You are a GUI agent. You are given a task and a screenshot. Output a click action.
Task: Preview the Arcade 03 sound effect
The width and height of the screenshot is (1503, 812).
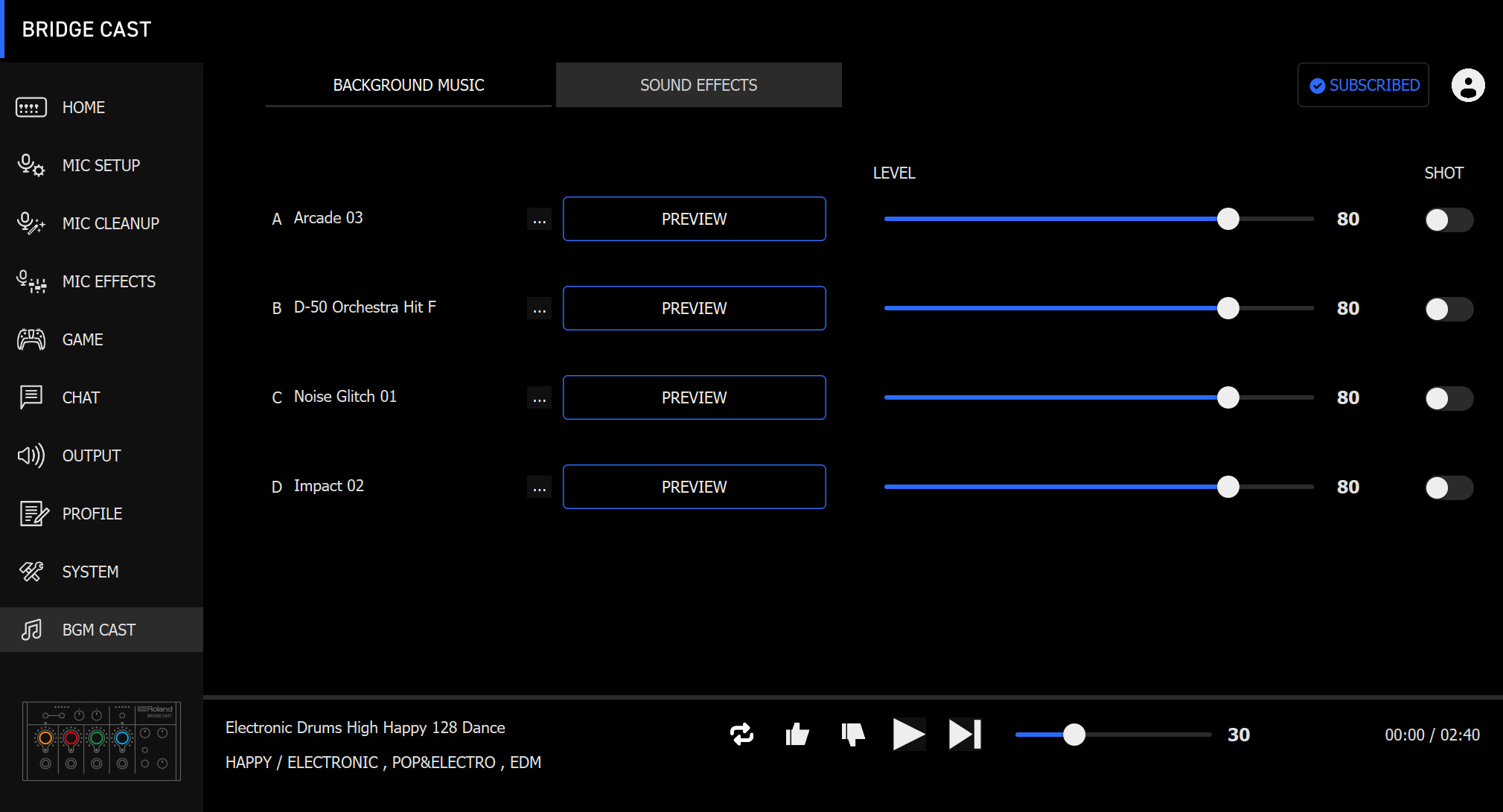point(695,219)
